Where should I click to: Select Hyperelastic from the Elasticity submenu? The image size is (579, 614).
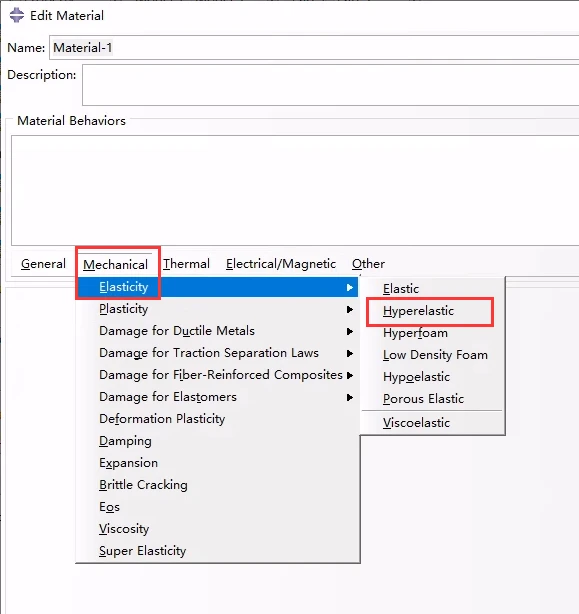click(418, 311)
